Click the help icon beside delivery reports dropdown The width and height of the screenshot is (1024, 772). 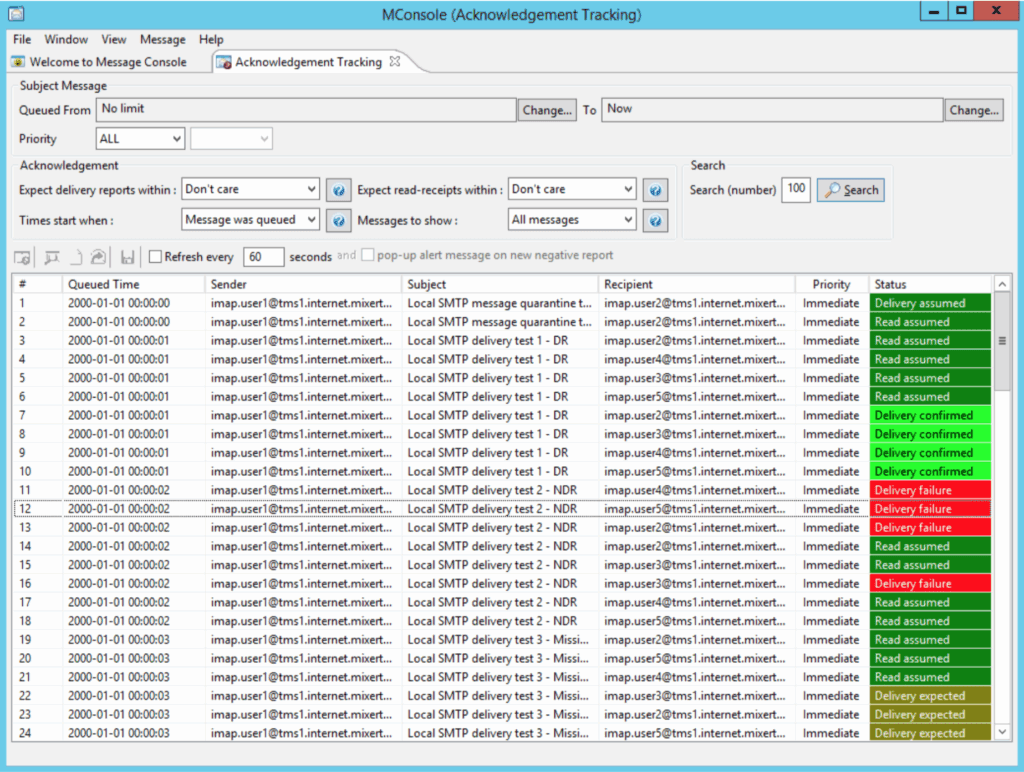[338, 190]
